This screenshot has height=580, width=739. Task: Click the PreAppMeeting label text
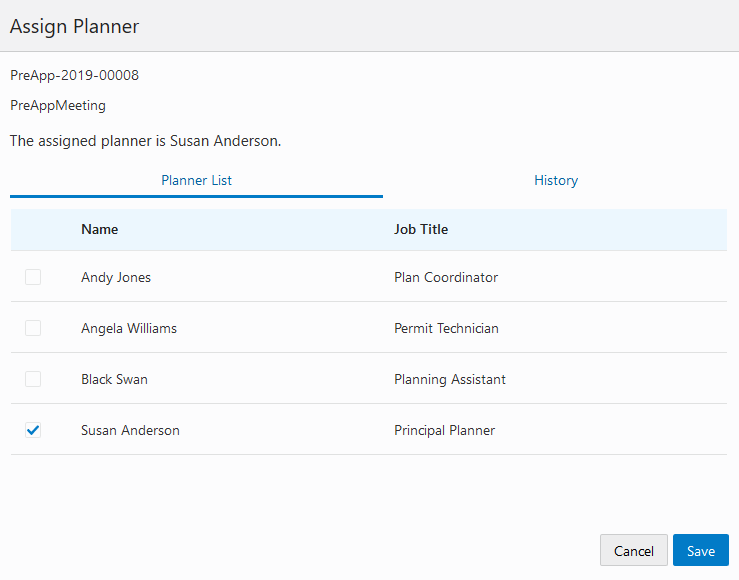pyautogui.click(x=58, y=105)
